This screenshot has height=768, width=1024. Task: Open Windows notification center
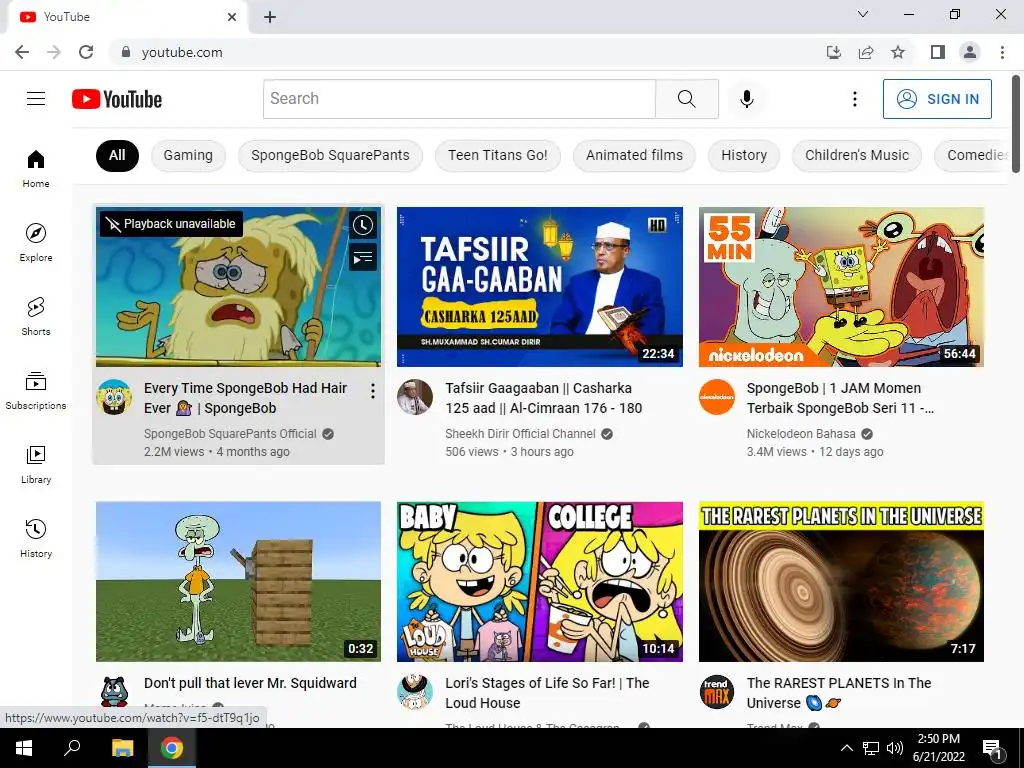point(992,748)
